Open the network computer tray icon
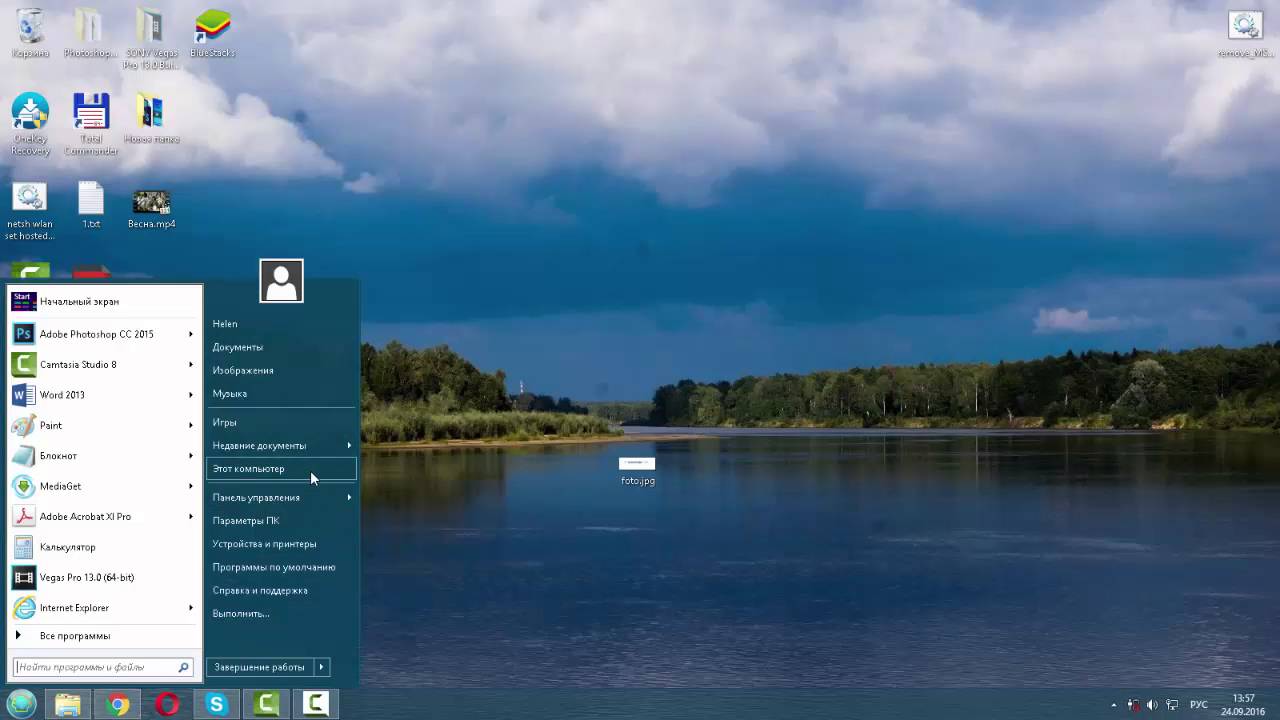This screenshot has width=1280, height=720. pyautogui.click(x=1172, y=705)
